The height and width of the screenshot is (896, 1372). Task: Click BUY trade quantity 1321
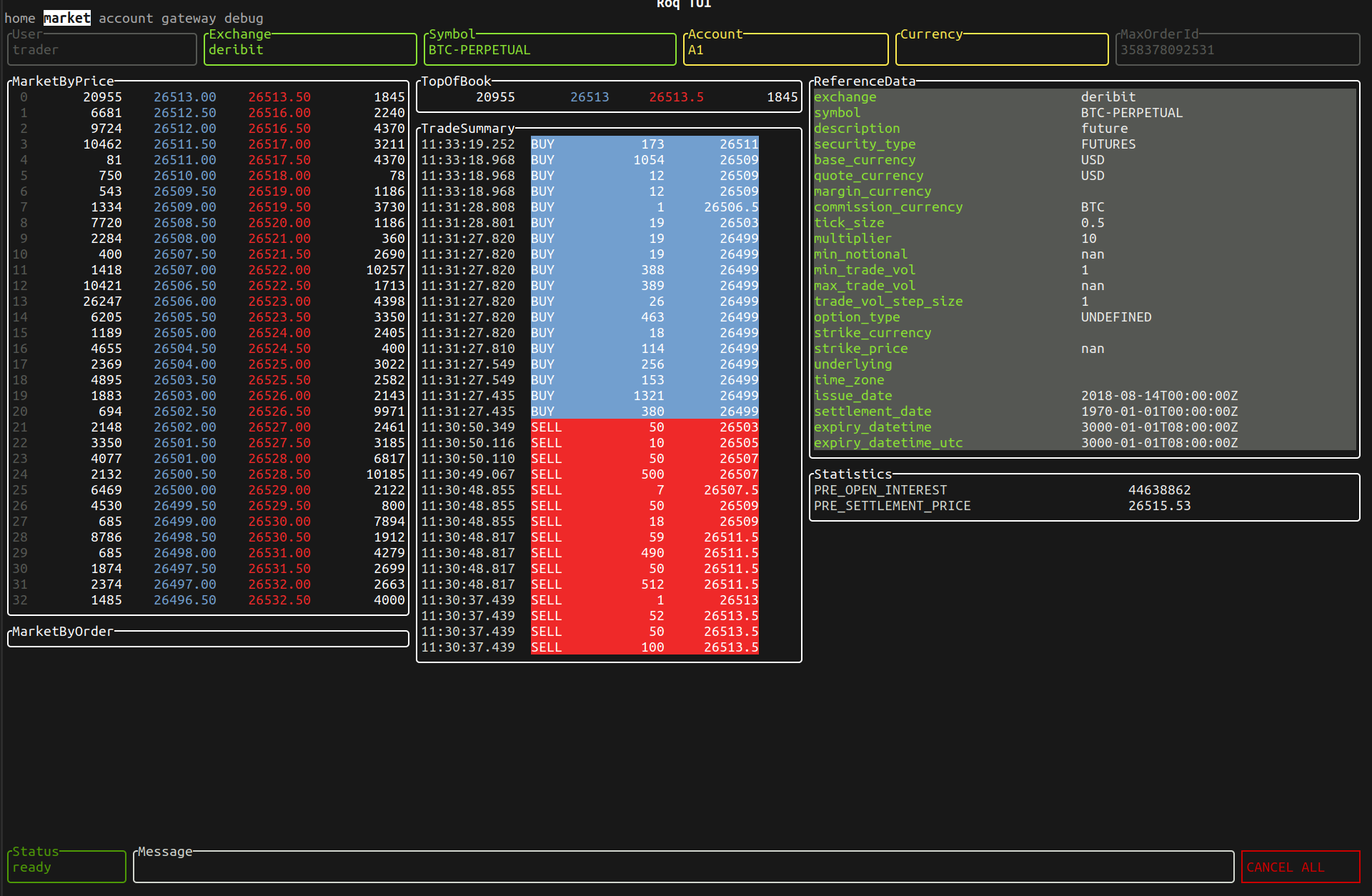pyautogui.click(x=649, y=395)
